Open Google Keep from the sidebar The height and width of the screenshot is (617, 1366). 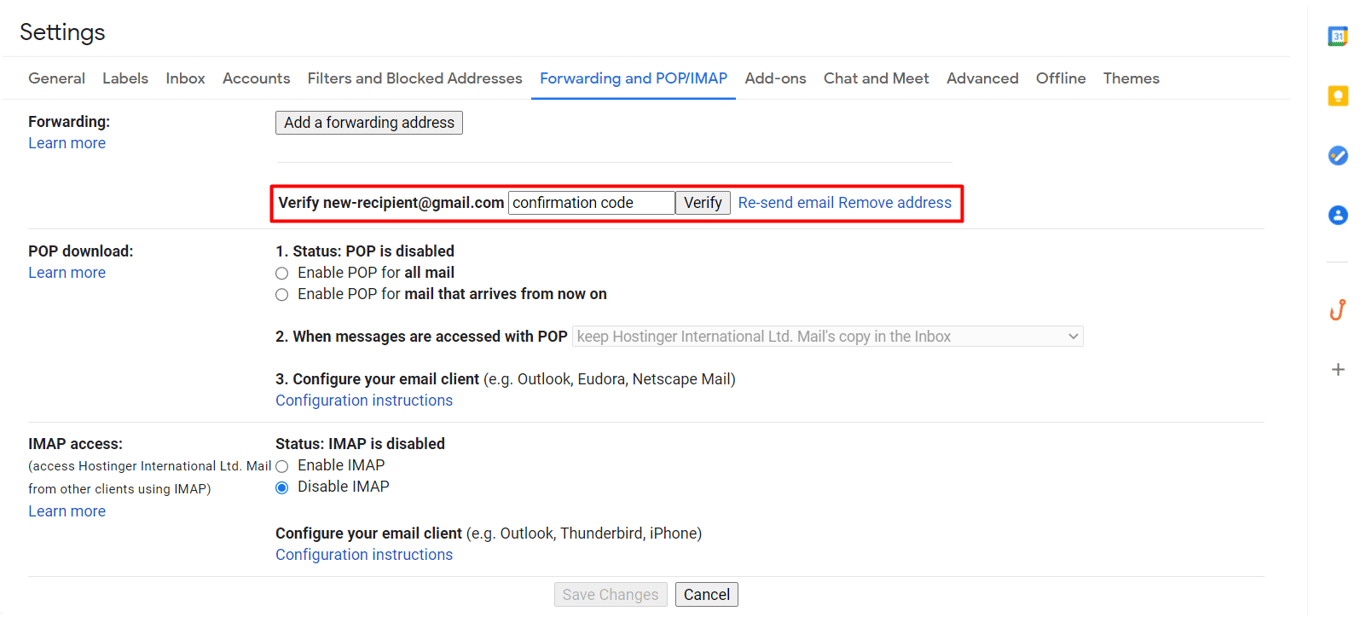point(1338,95)
